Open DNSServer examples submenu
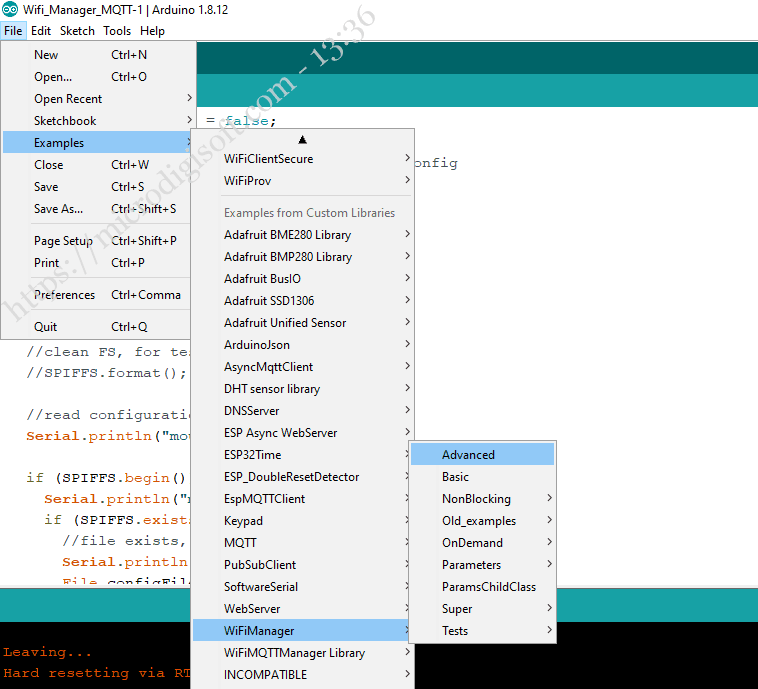Screen dimensions: 758x689 click(x=303, y=411)
